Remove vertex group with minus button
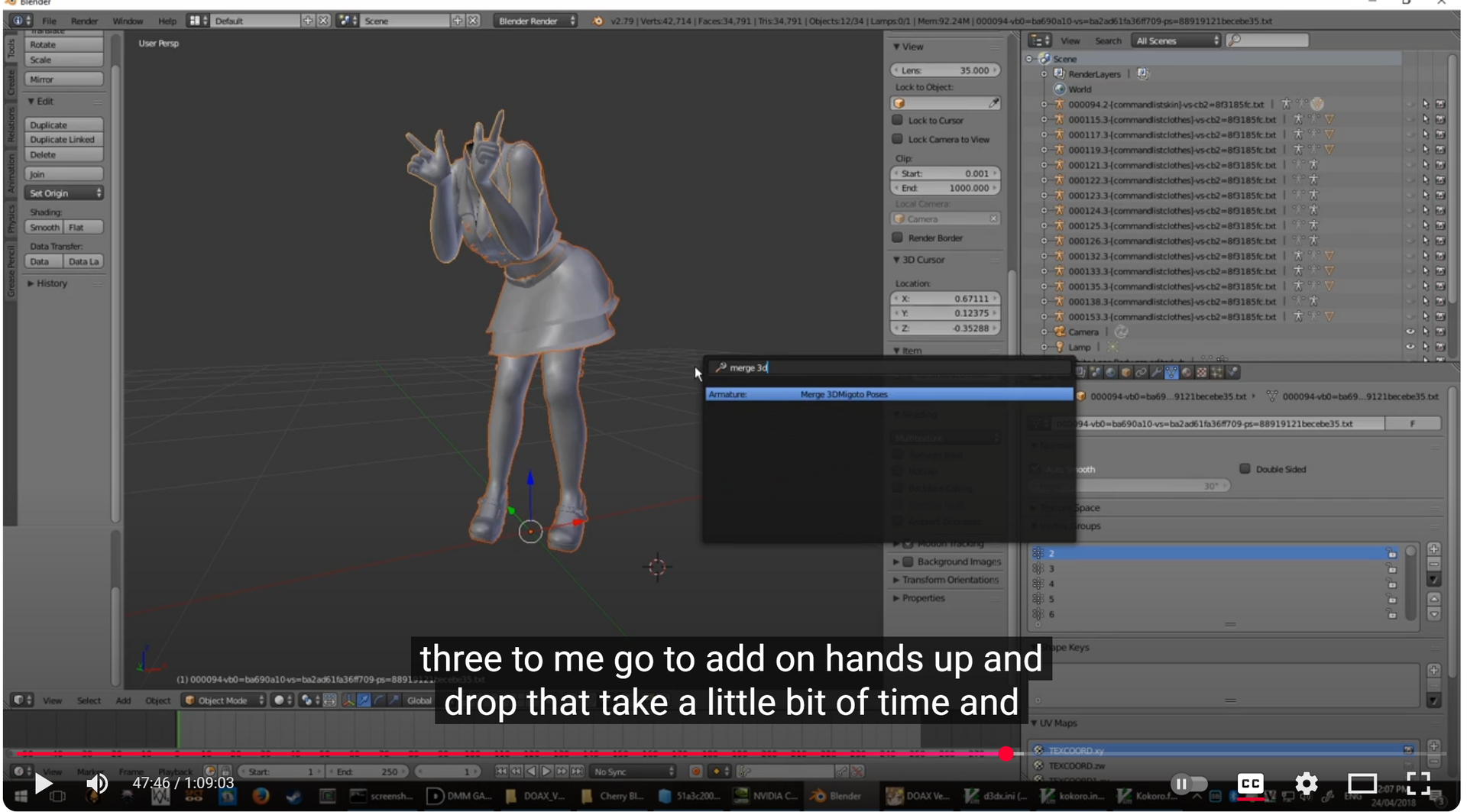The image size is (1467, 812). [1434, 564]
